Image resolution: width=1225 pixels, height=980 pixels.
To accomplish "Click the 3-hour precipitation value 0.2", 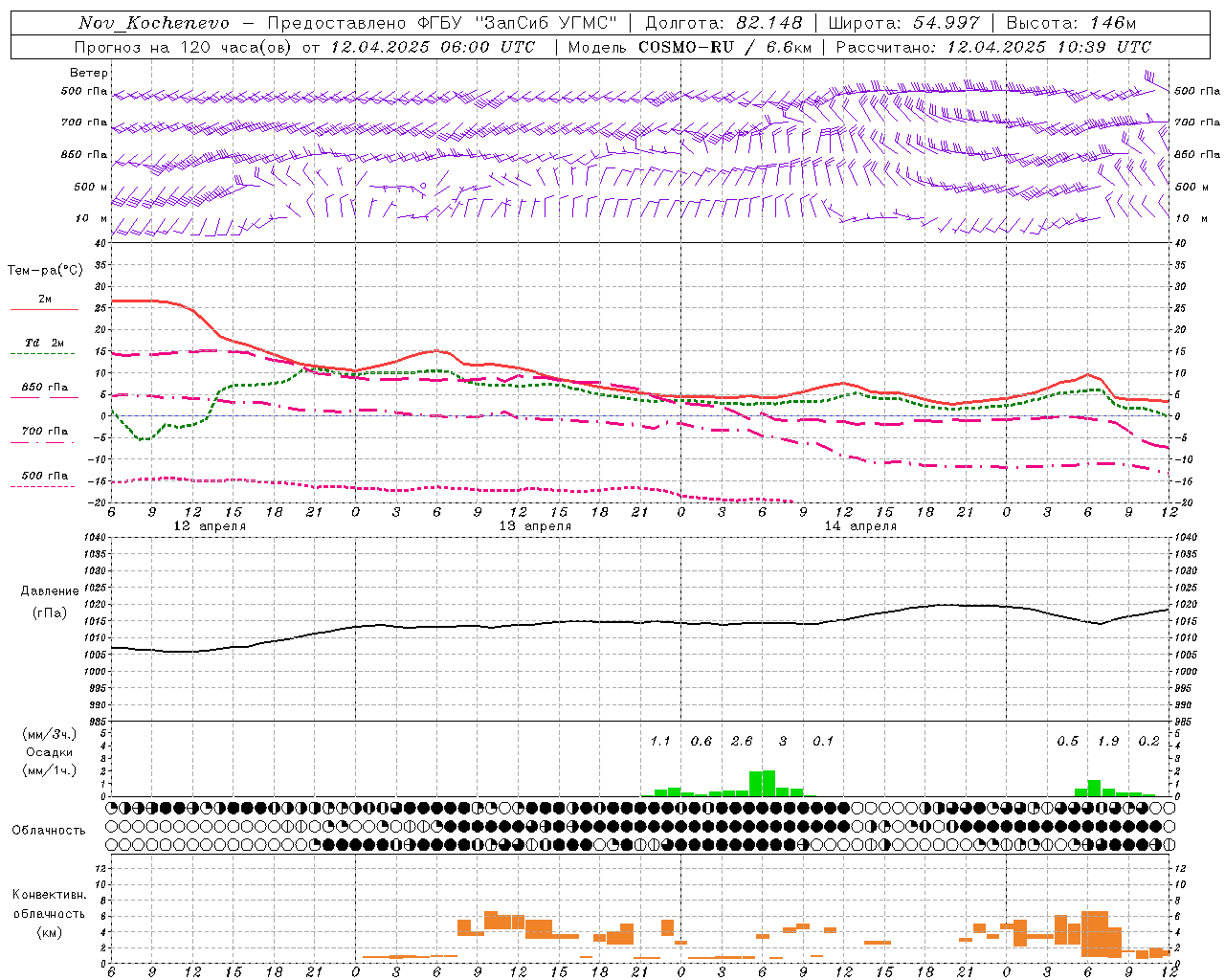I will pos(1148,741).
